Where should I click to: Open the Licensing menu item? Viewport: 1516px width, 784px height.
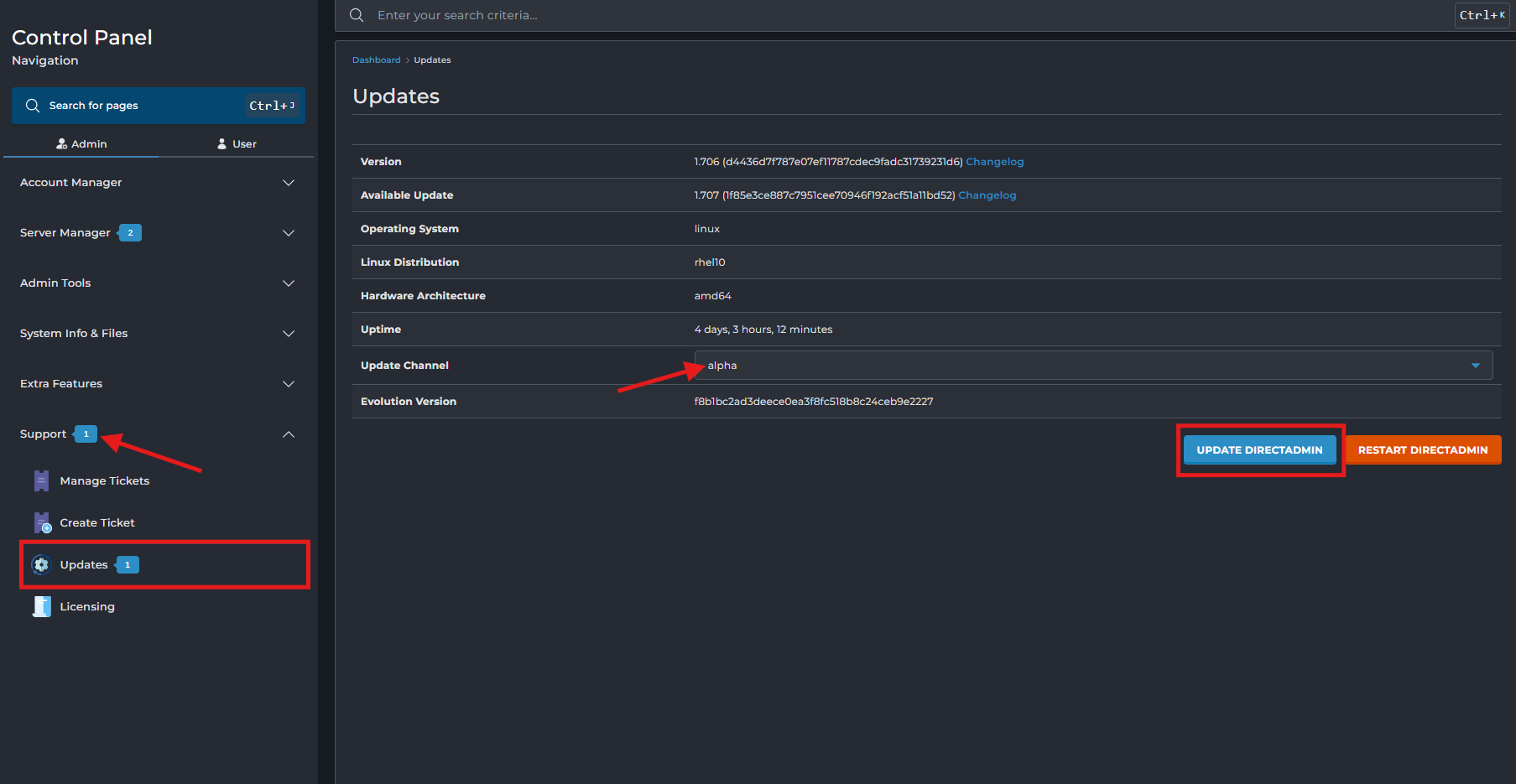[87, 606]
